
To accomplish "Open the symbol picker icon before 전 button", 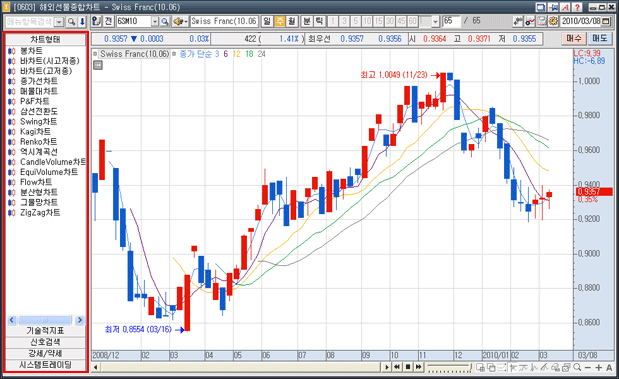I will click(96, 21).
